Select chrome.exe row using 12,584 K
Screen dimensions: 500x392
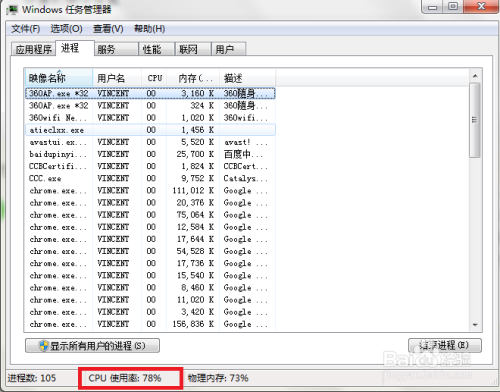point(150,227)
